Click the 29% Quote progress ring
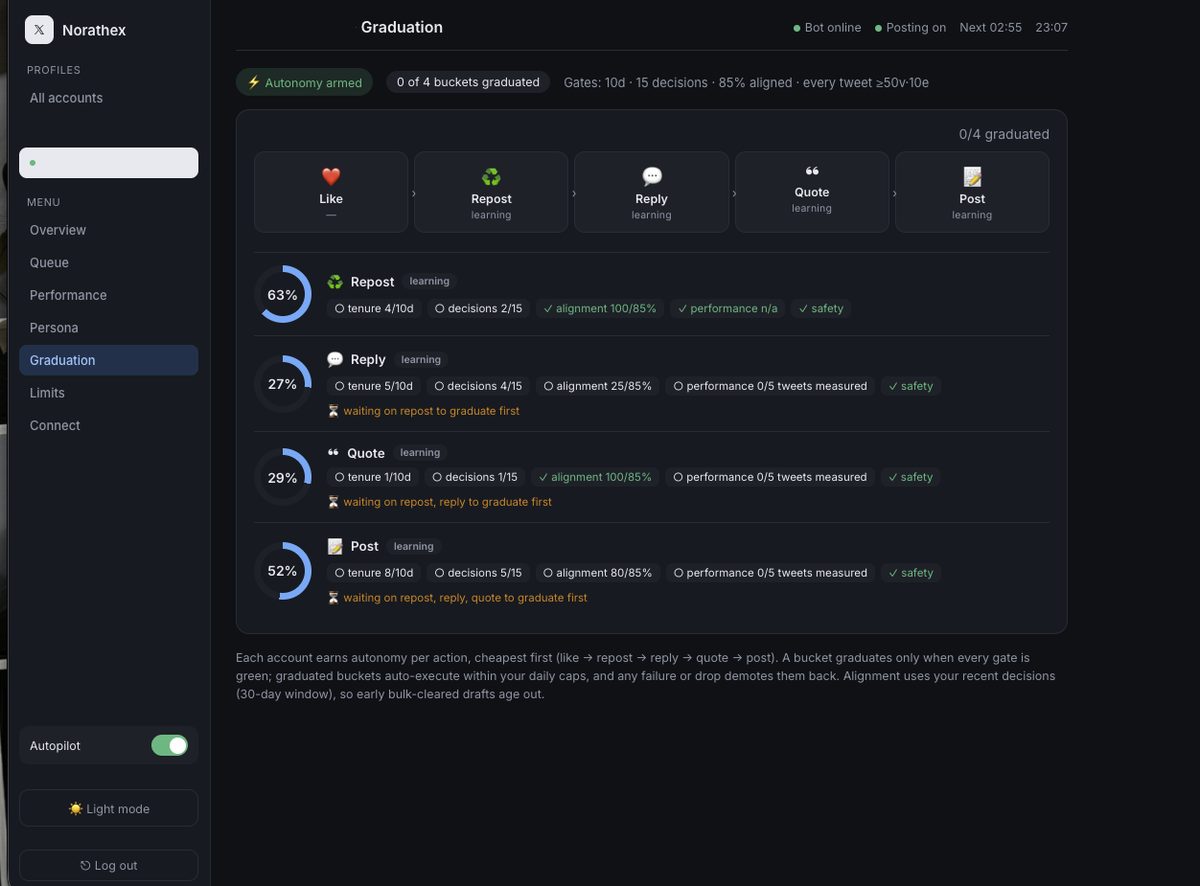The image size is (1200, 886). [282, 477]
